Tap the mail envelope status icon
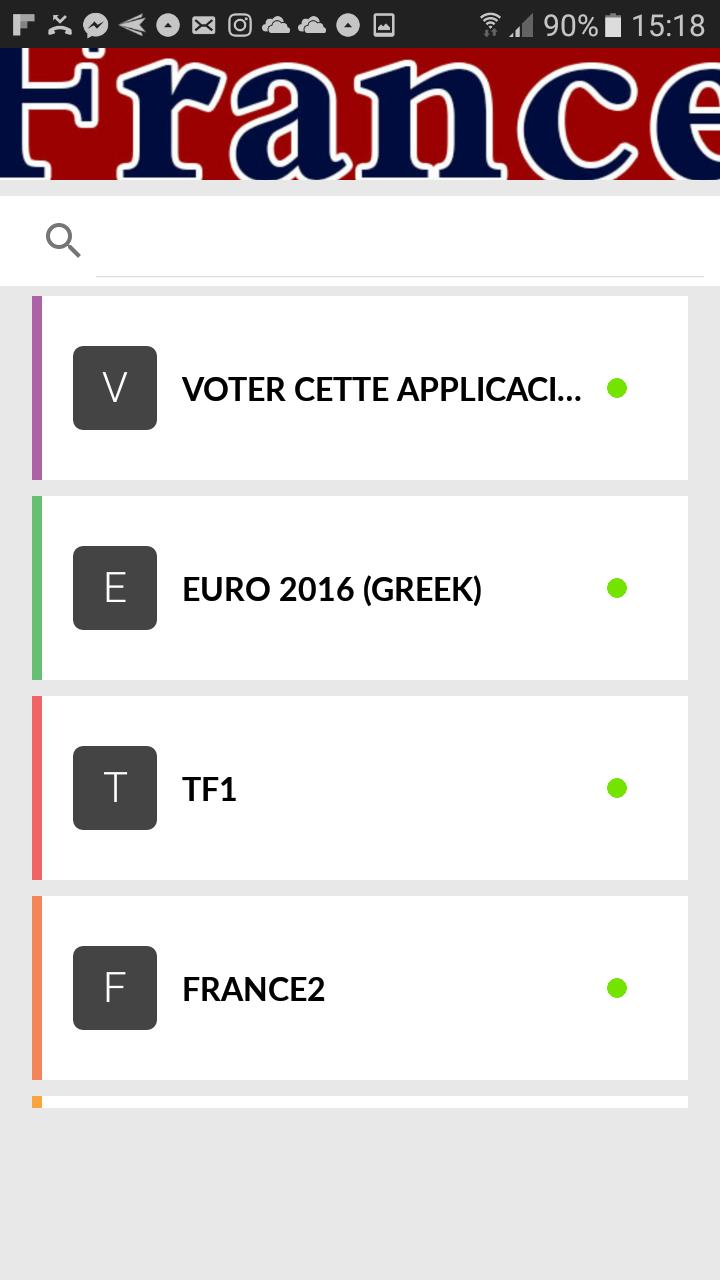Viewport: 720px width, 1280px height. [204, 25]
